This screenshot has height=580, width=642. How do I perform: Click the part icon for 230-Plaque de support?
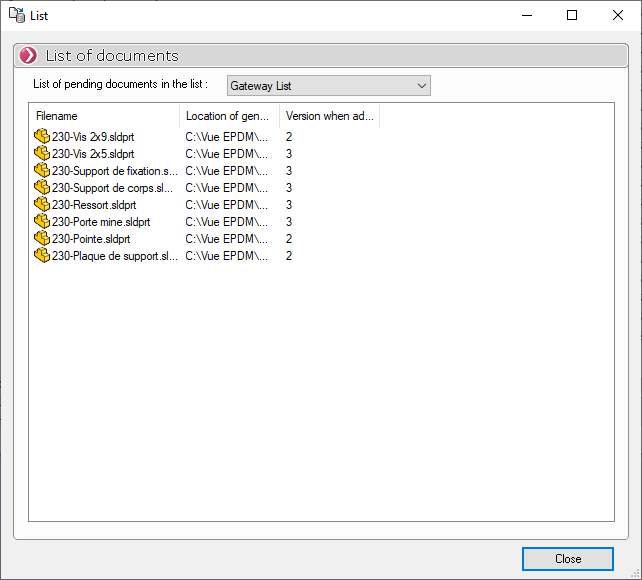(41, 255)
